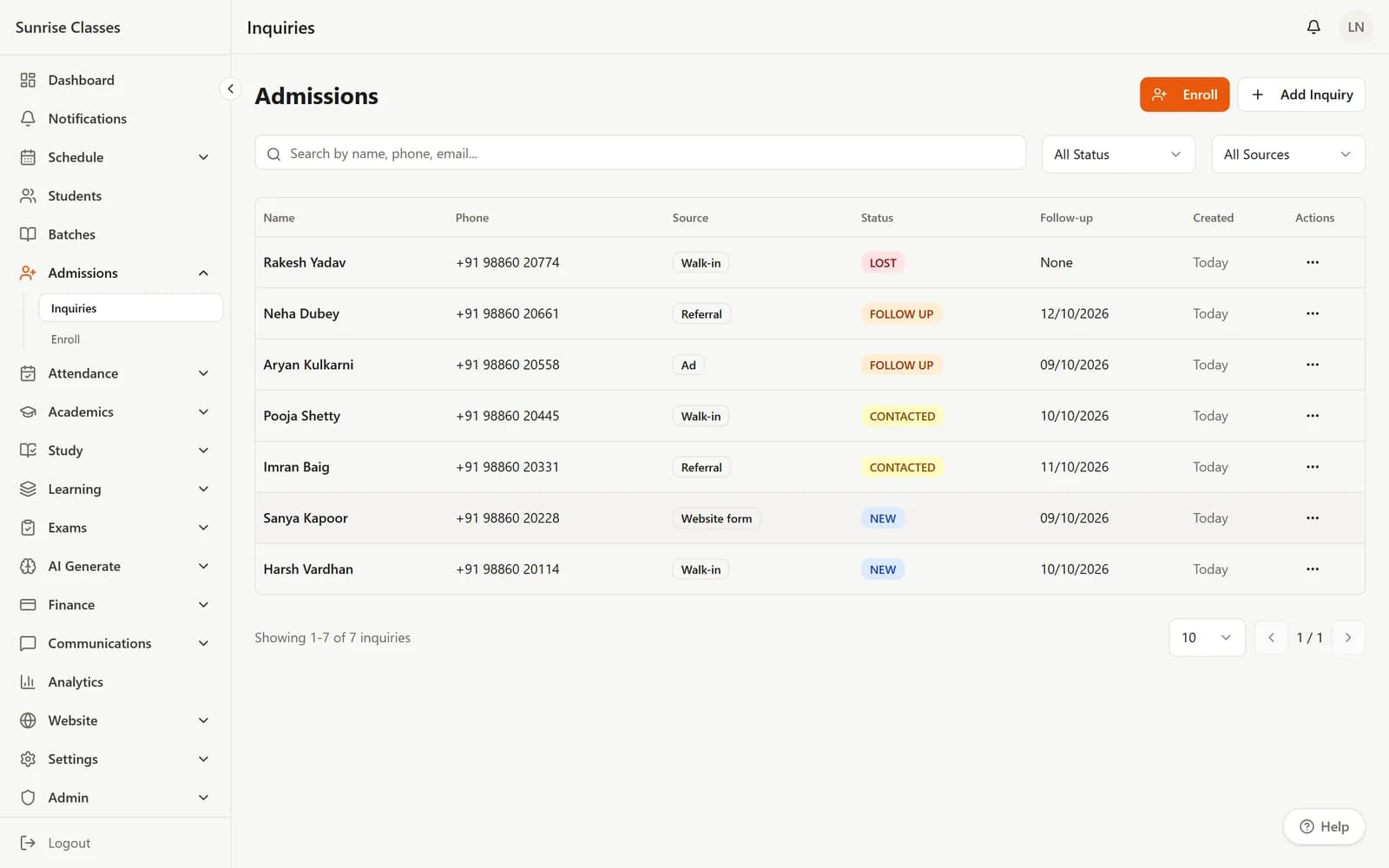1389x868 pixels.
Task: Expand the Settings sidebar section
Action: pyautogui.click(x=115, y=759)
